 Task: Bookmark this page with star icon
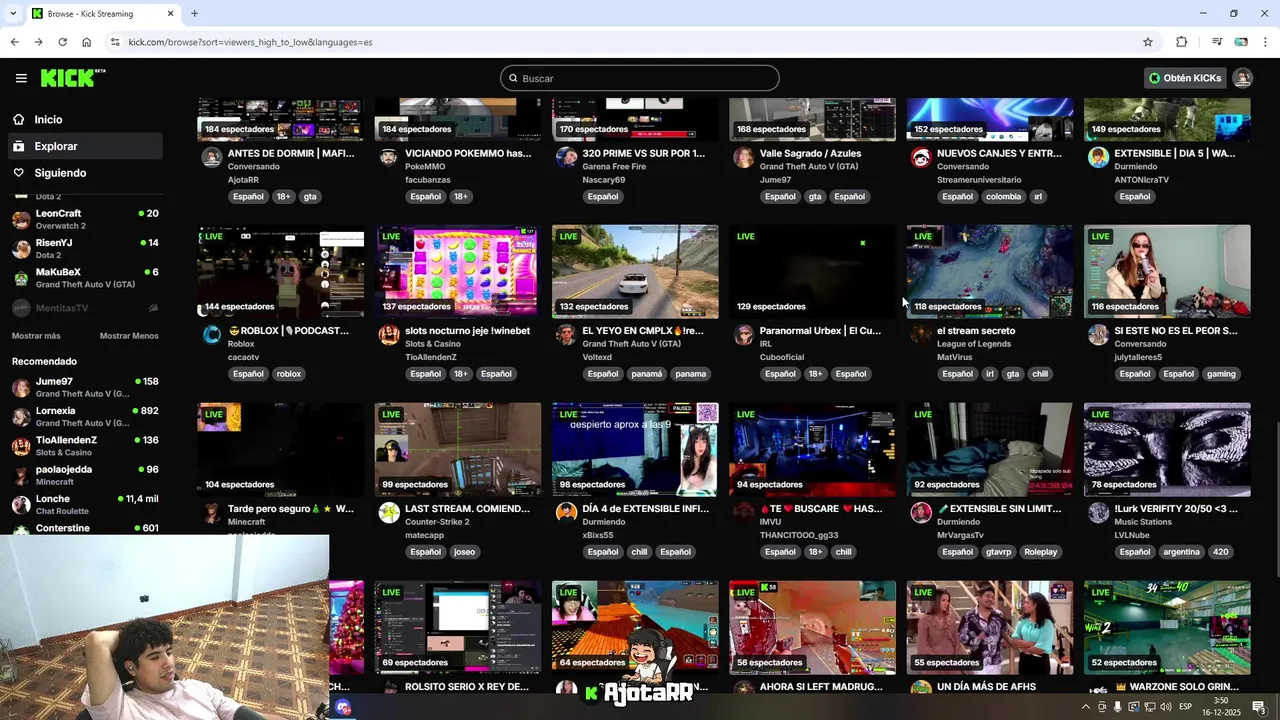(x=1148, y=42)
